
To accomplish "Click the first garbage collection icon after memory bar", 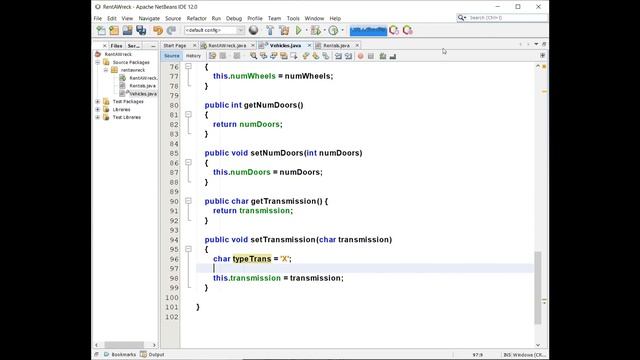I will click(x=394, y=30).
